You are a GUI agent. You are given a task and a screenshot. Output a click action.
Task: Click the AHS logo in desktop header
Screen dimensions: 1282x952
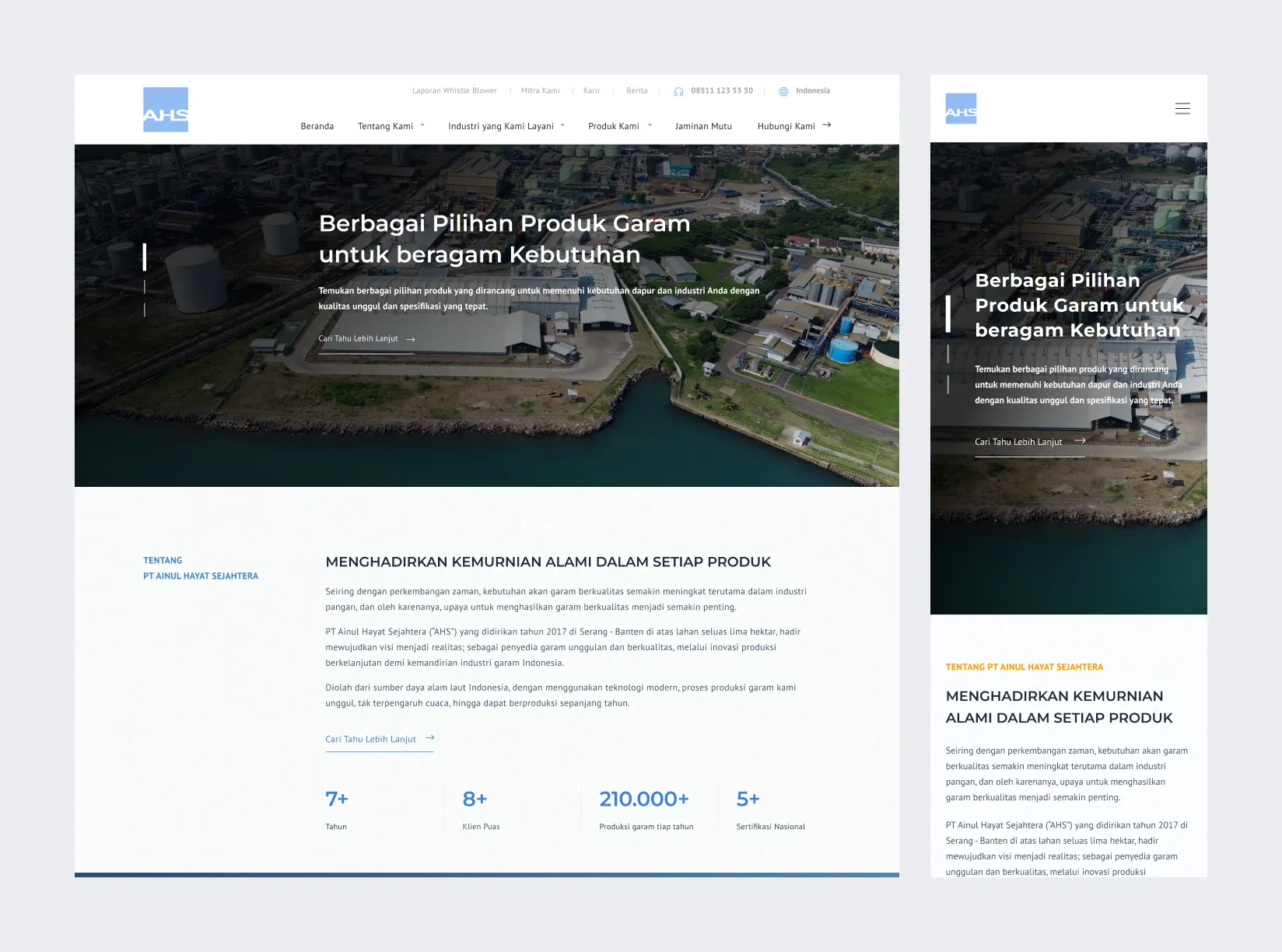(166, 110)
